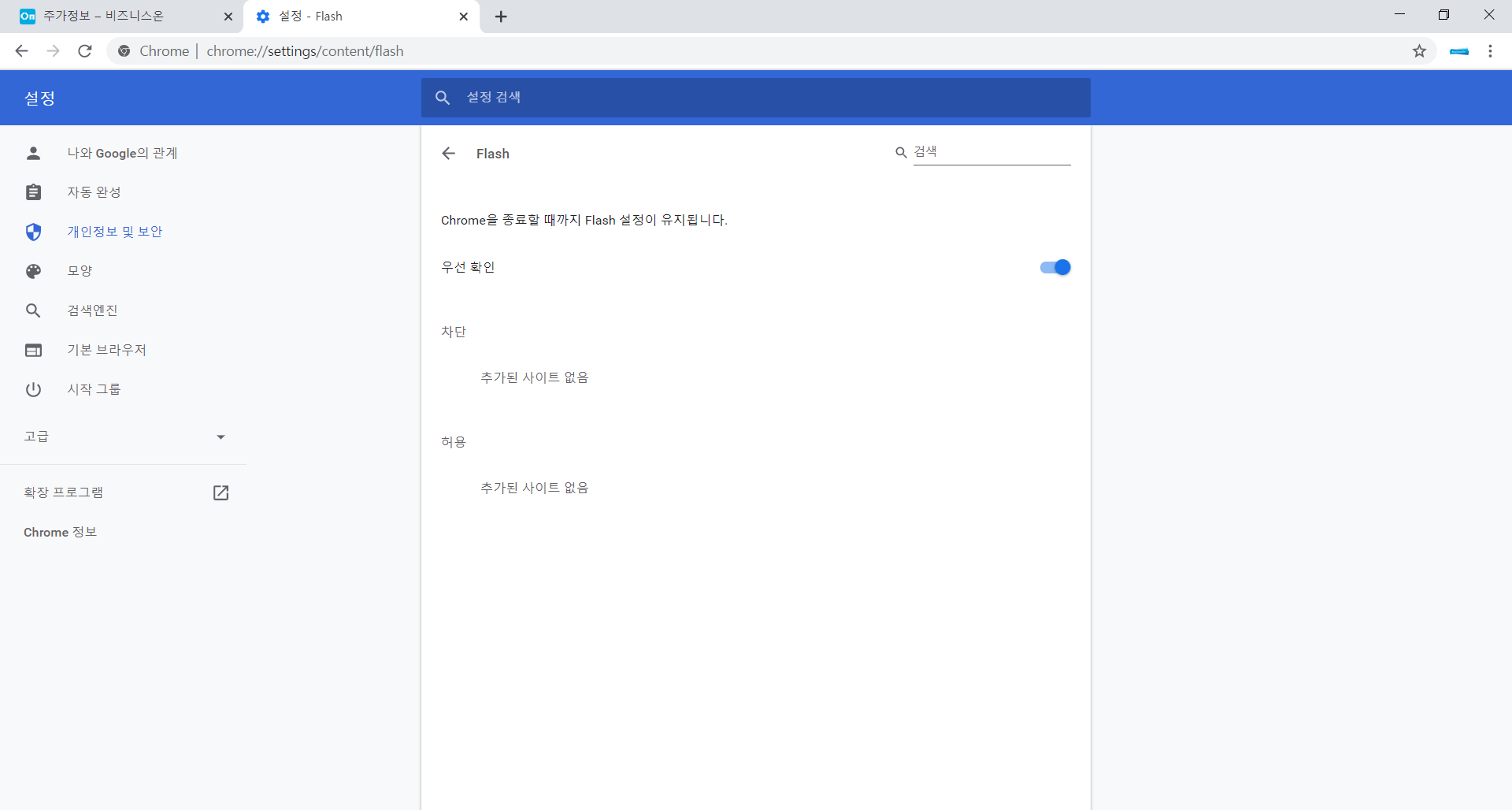Click the Chrome site info icon in the address bar
This screenshot has height=810, width=1512.
coord(124,51)
